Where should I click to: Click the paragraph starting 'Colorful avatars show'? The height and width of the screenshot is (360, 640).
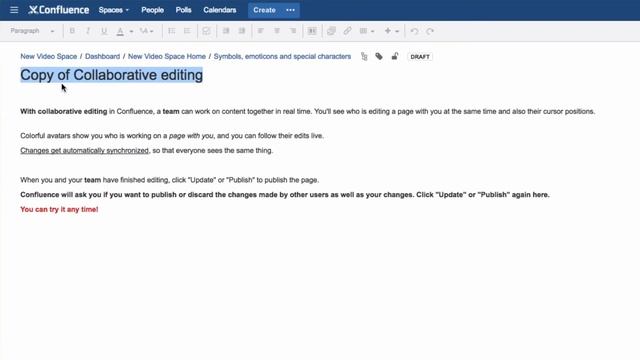coord(172,136)
